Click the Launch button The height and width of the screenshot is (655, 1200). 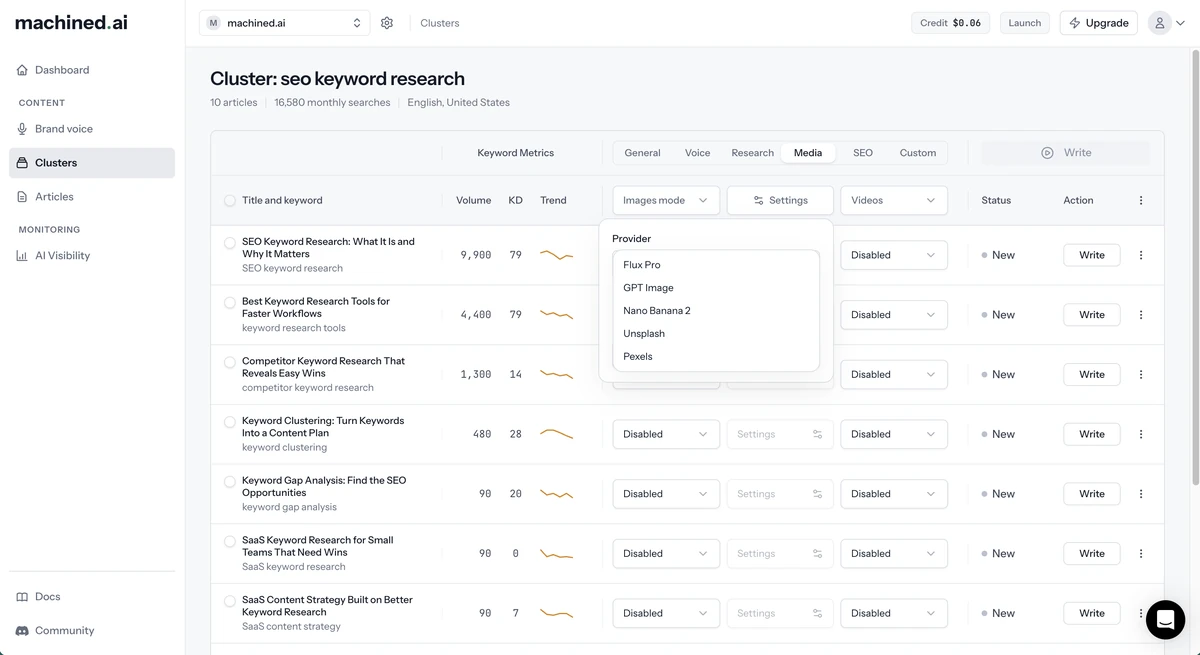1024,23
